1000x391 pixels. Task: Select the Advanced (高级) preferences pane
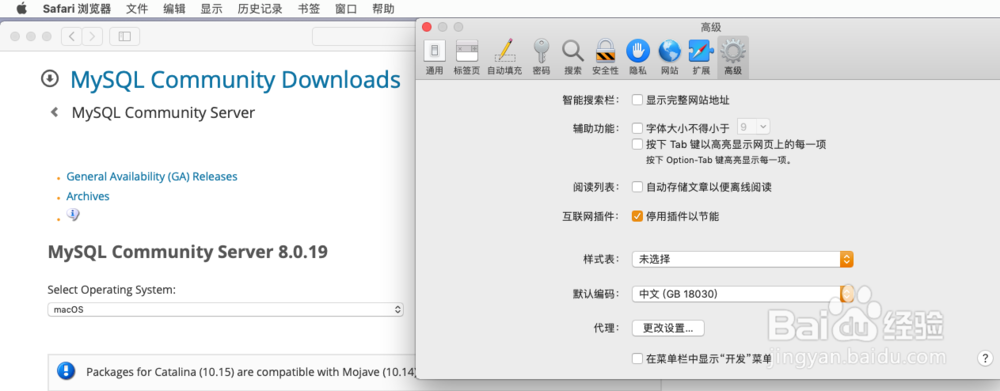[x=733, y=57]
